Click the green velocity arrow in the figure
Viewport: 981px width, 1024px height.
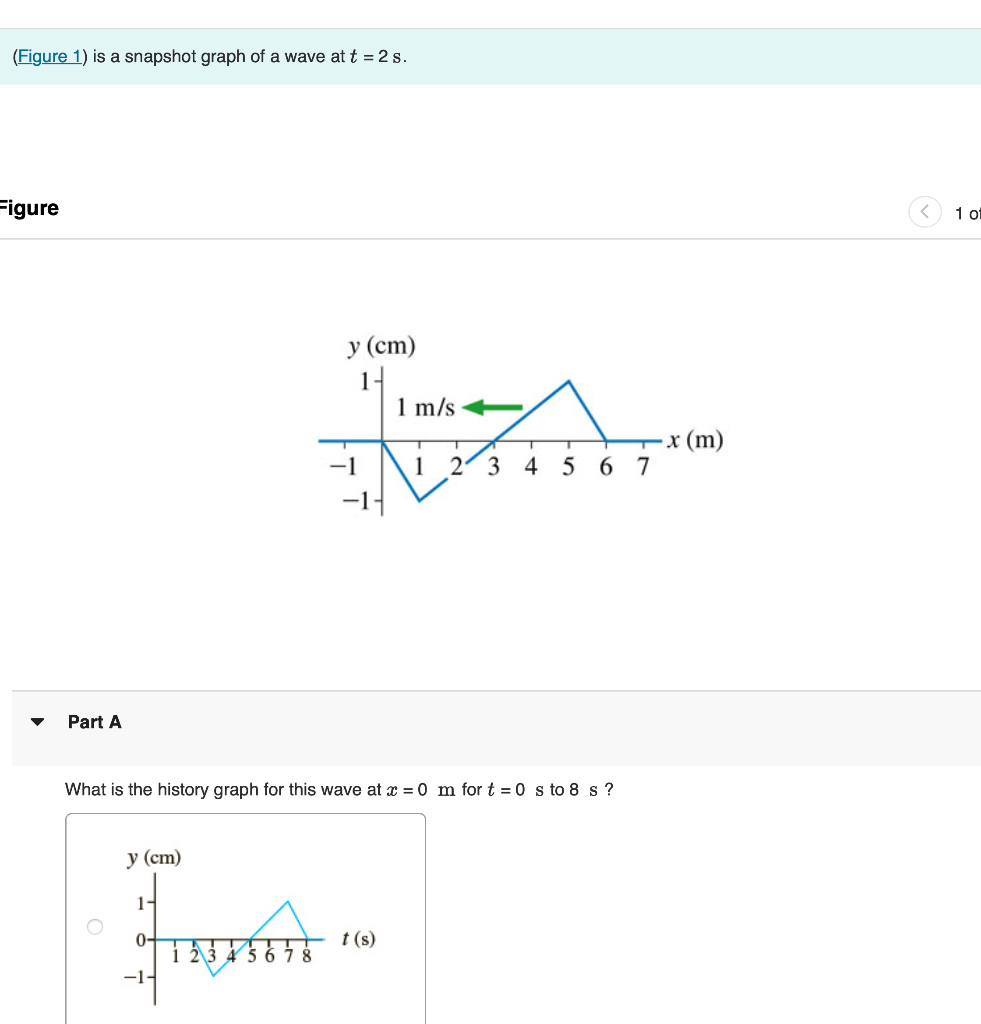point(494,407)
